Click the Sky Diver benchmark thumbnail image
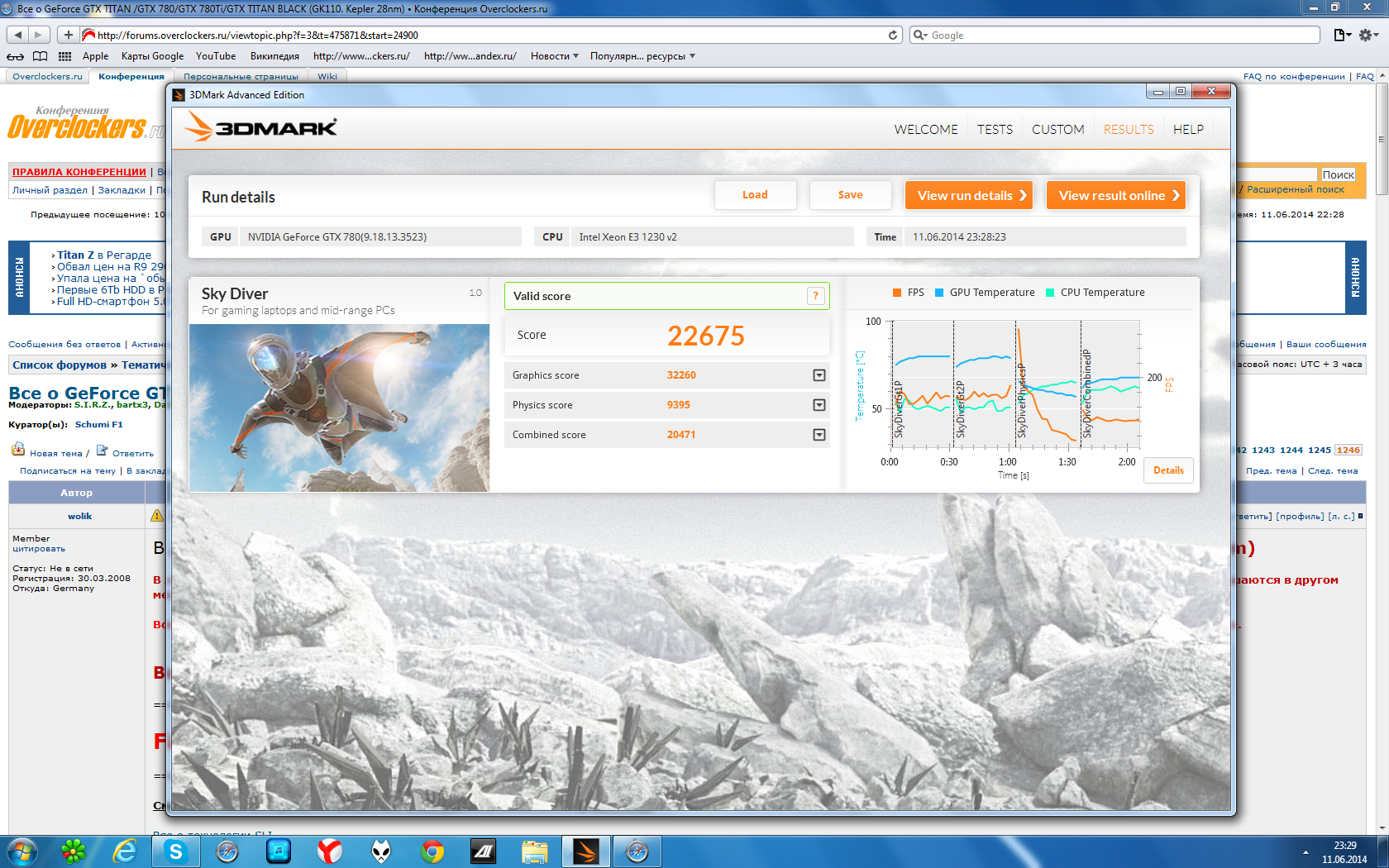The image size is (1389, 868). click(339, 408)
